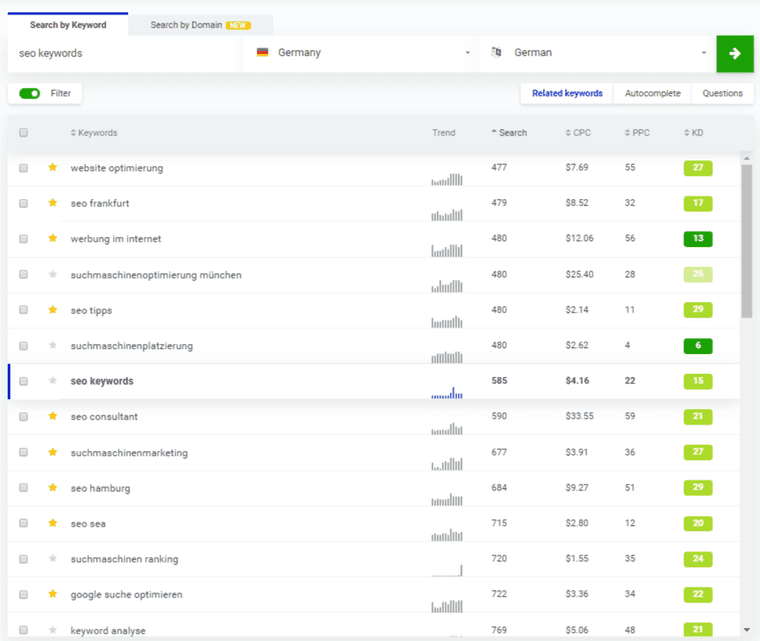Select checkbox for seo tipps
Screen dimensions: 760x641
pyautogui.click(x=23, y=310)
